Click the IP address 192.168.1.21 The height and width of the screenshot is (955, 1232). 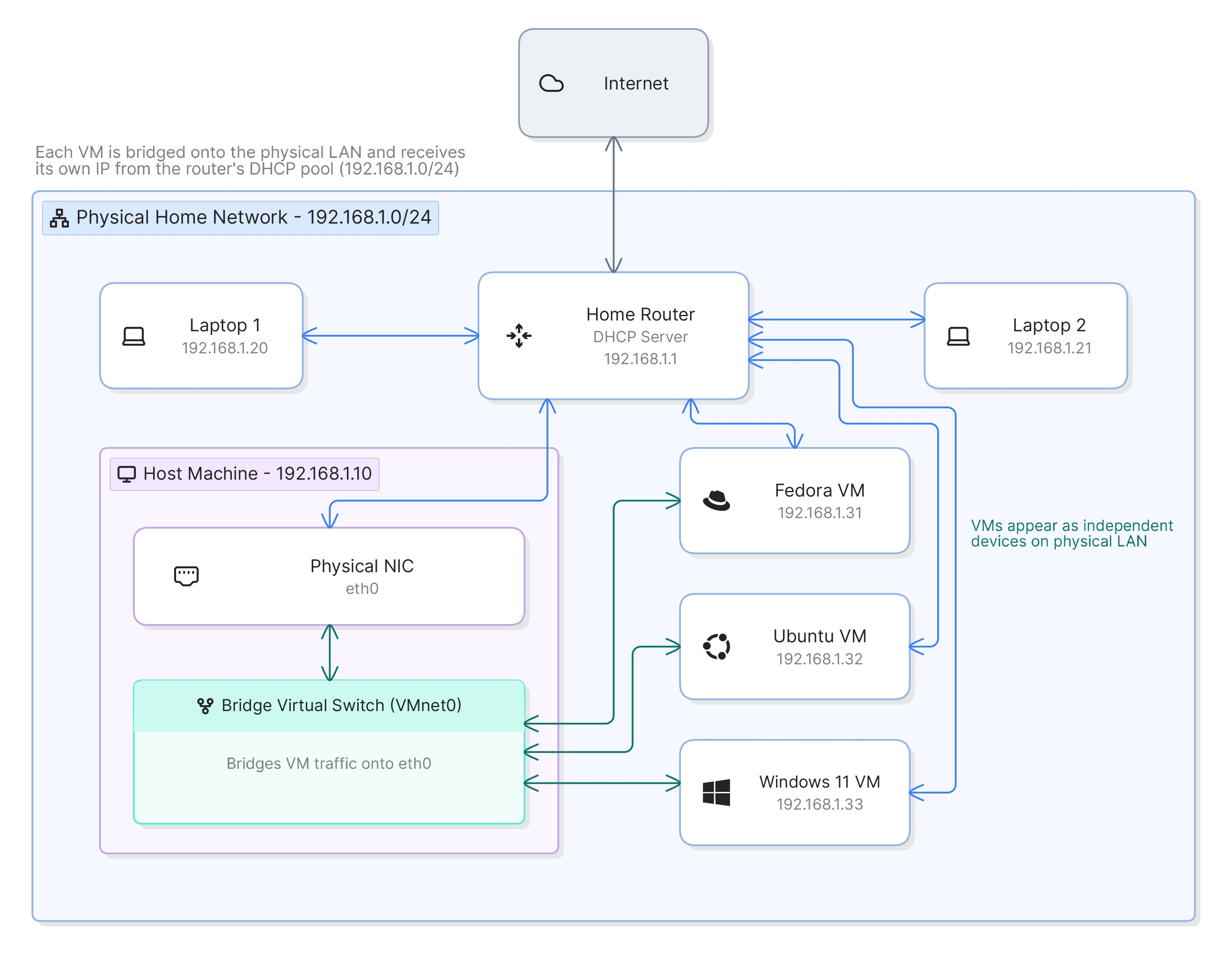(1049, 348)
